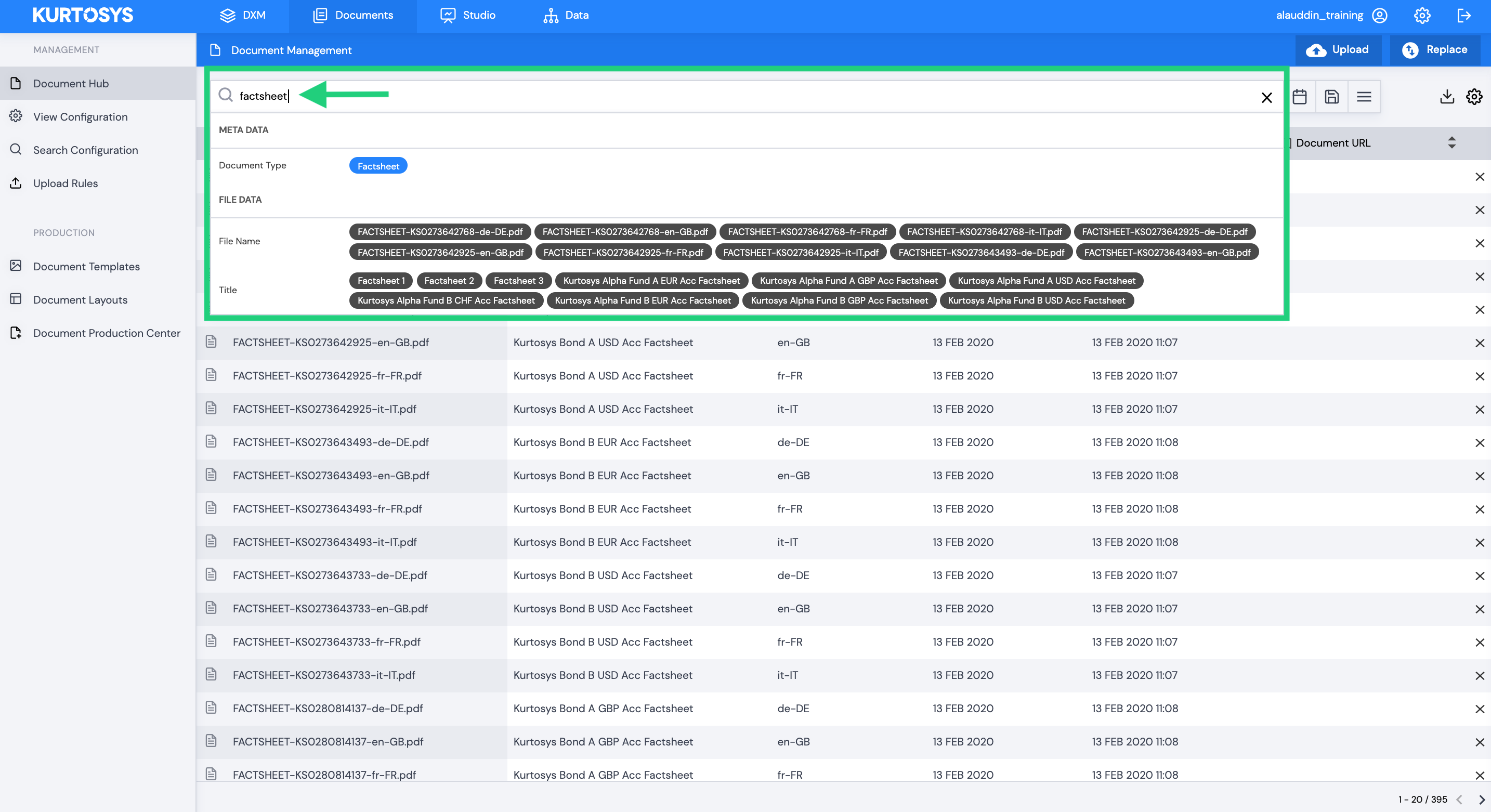1491x812 pixels.
Task: Click the Replace button
Action: (x=1435, y=50)
